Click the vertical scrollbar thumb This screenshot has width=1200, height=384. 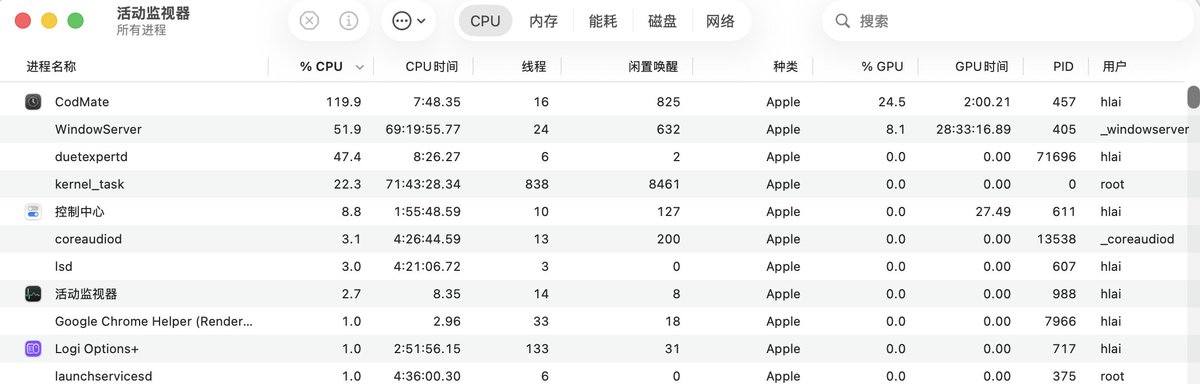click(x=1193, y=97)
